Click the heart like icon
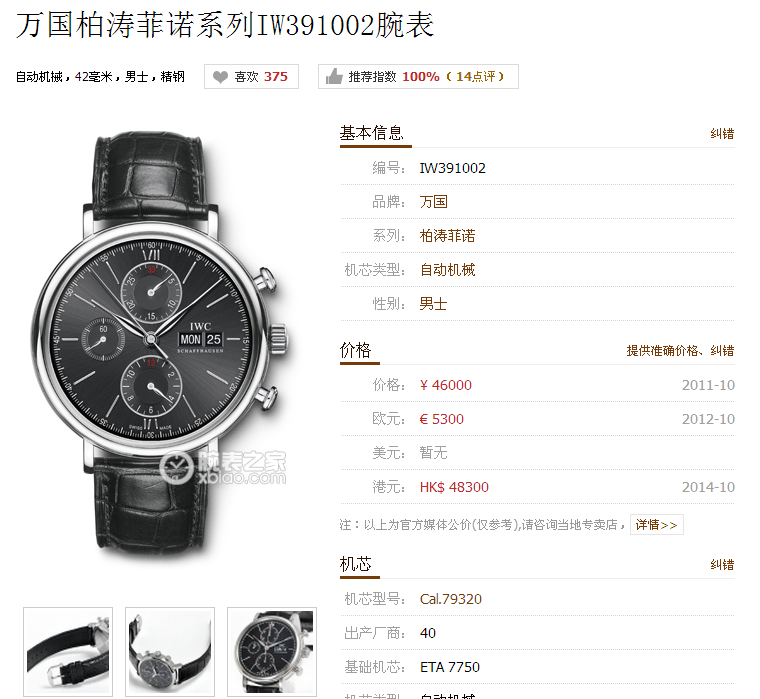Viewport: 760px width, 699px height. pos(221,77)
